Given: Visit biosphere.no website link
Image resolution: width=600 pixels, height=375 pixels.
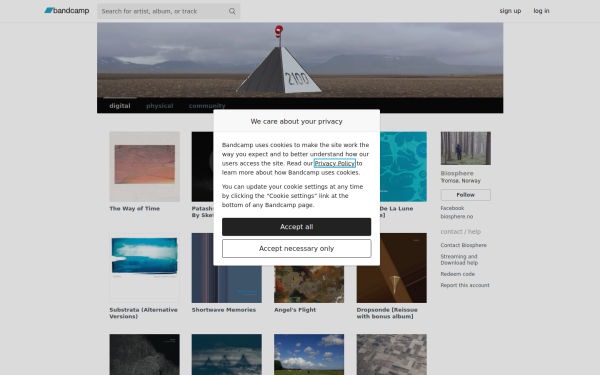Looking at the screenshot, I should tap(457, 217).
